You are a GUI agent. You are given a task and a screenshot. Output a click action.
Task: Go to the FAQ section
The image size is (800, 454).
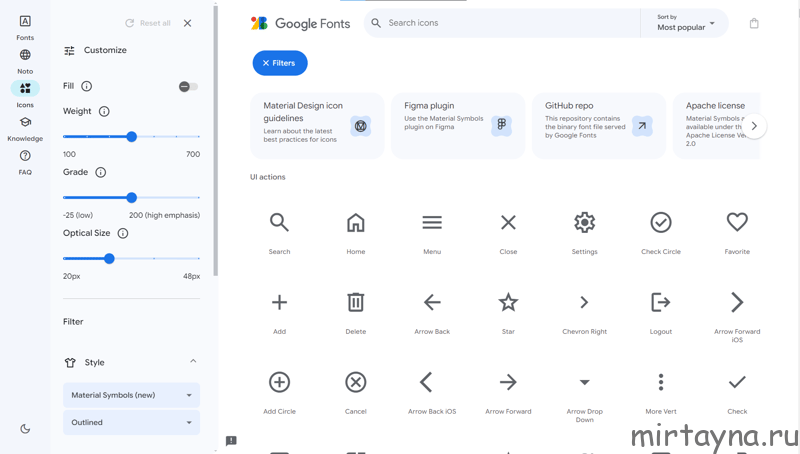point(25,162)
